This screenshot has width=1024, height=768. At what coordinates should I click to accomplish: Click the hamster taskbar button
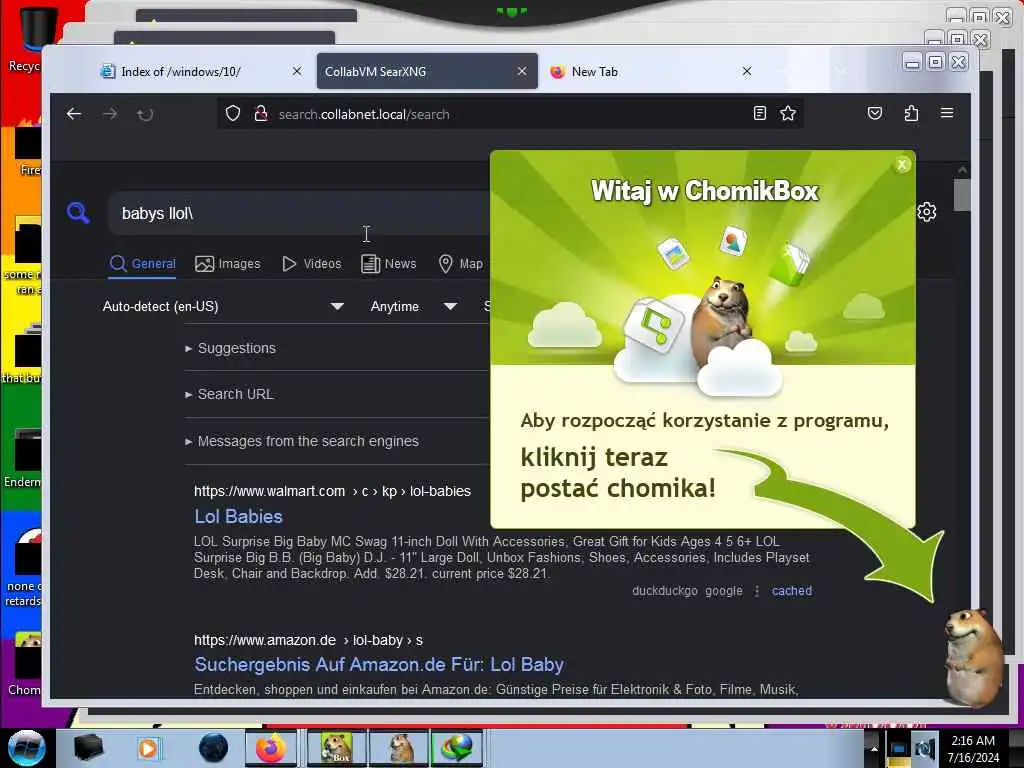[x=399, y=748]
